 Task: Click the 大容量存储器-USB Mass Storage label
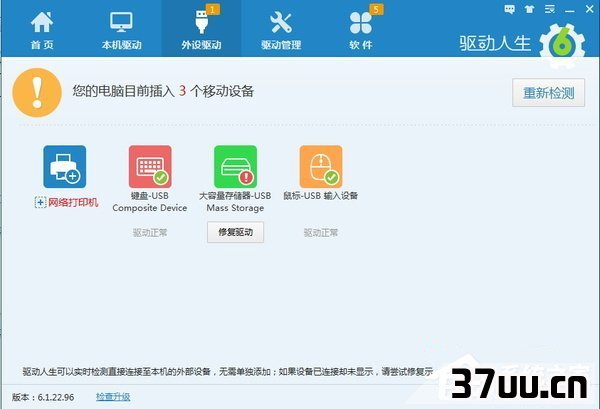click(x=235, y=202)
